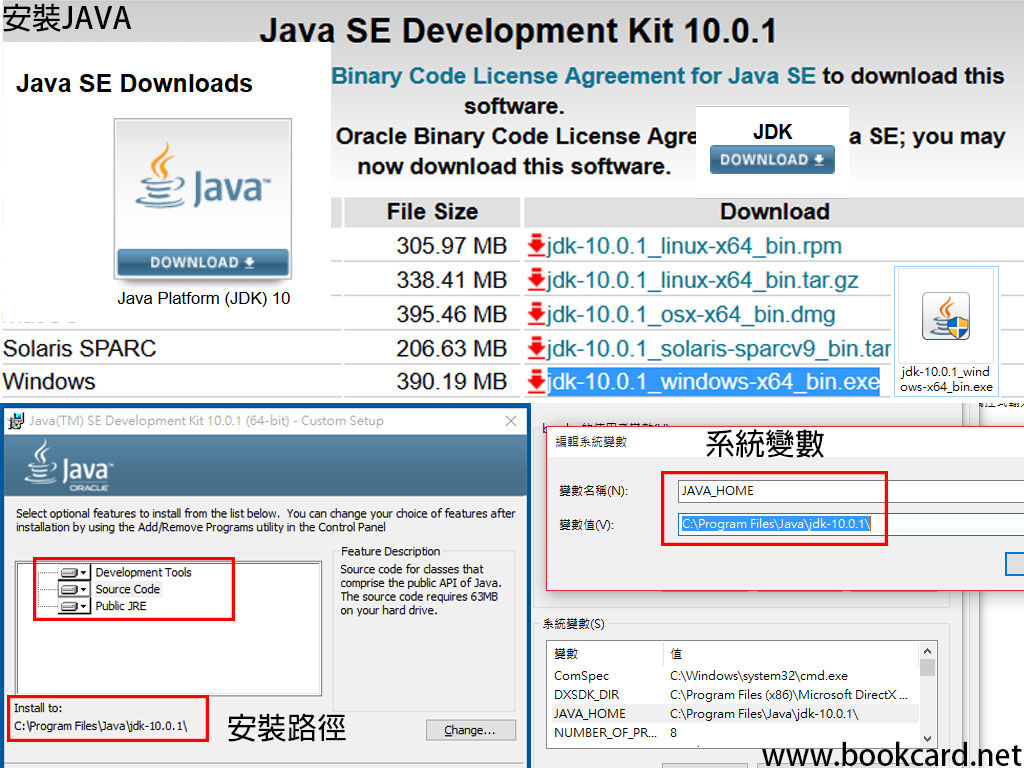Click the system variables list scrollbar down arrow
Image resolution: width=1024 pixels, height=768 pixels.
928,737
